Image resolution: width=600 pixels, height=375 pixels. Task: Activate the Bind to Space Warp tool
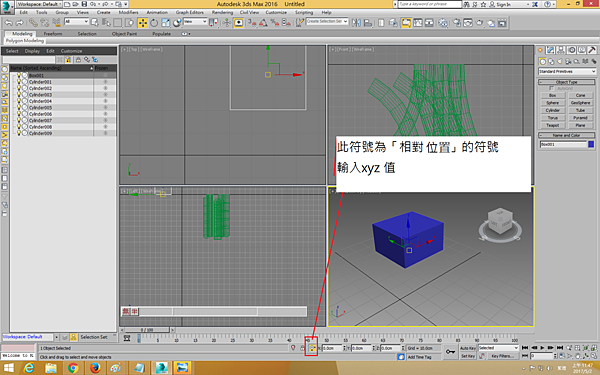[x=56, y=23]
